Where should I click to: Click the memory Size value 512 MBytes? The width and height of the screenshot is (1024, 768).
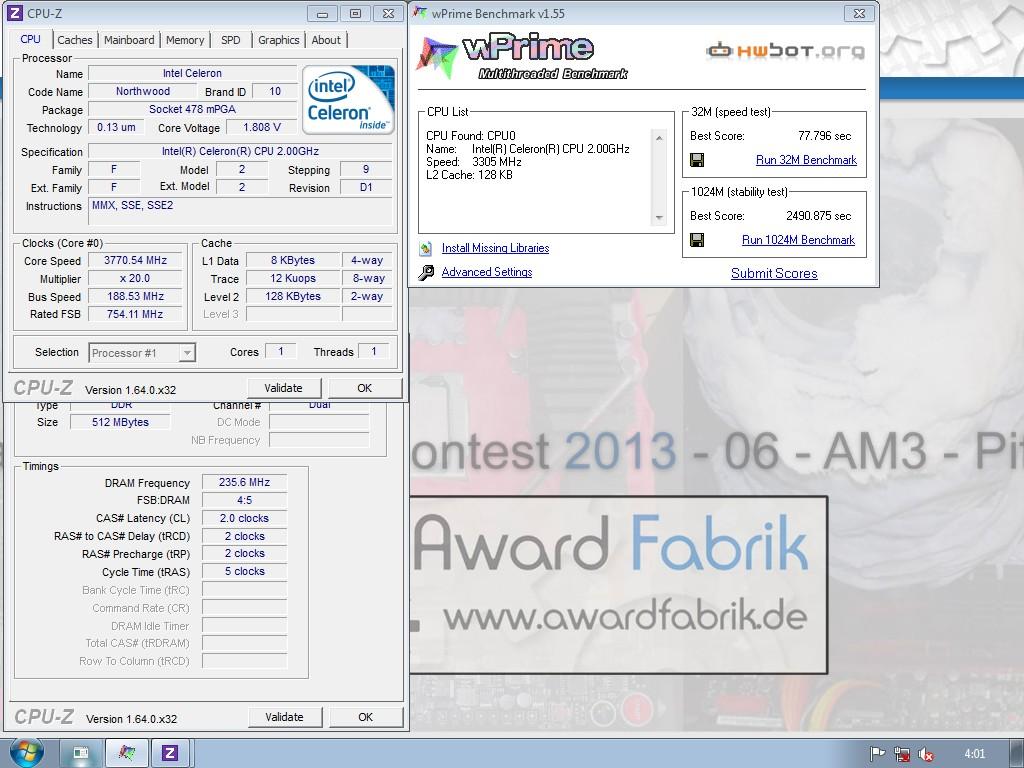tap(120, 422)
